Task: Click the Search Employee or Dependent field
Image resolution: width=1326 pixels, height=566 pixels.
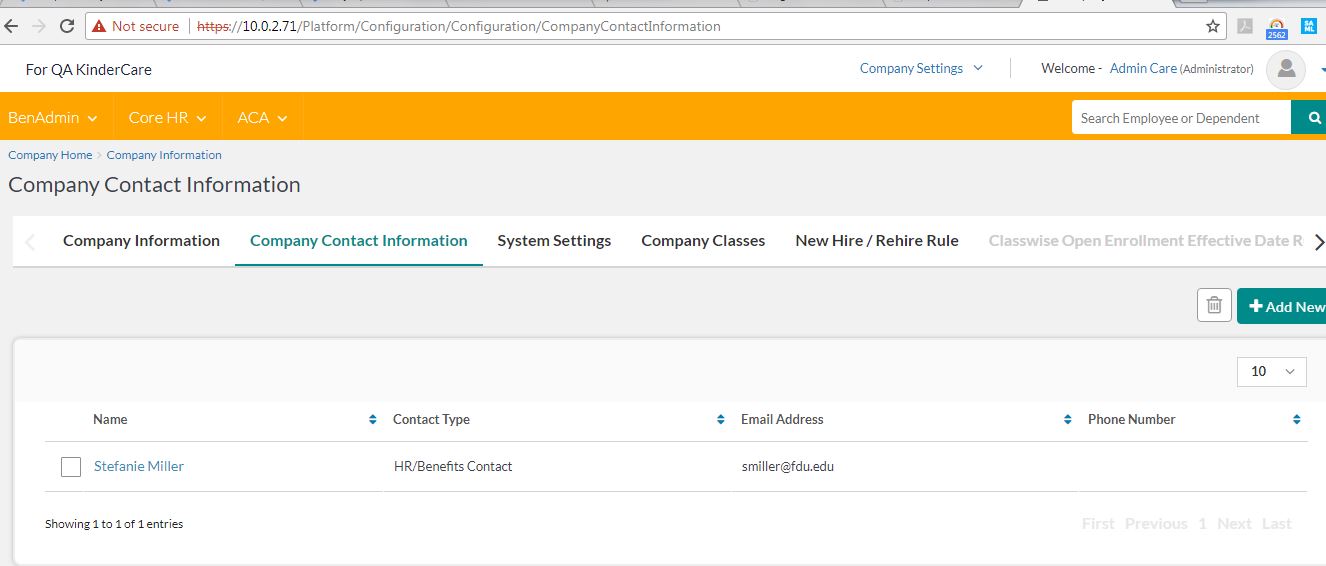Action: click(x=1180, y=118)
